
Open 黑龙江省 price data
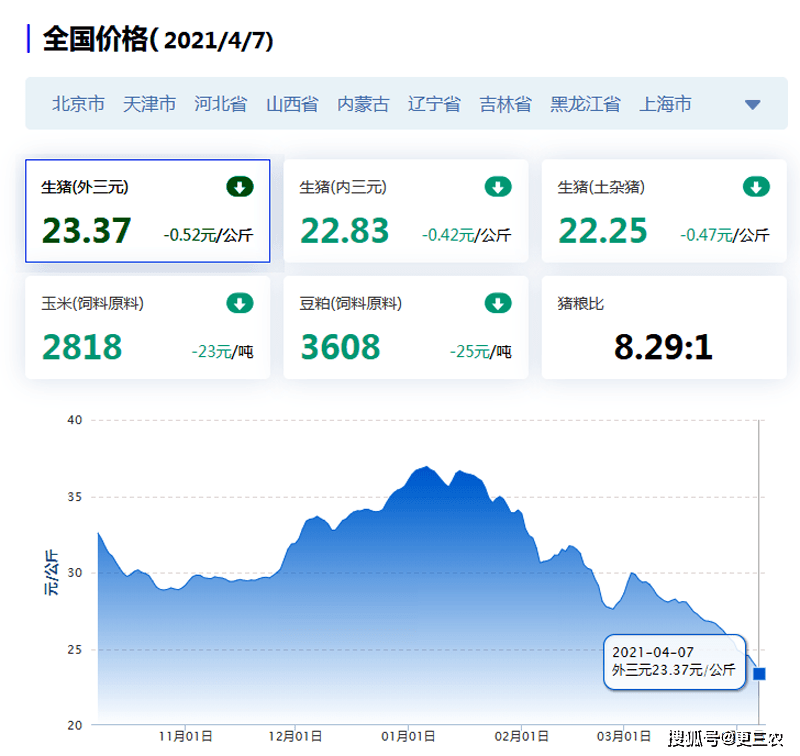tap(585, 104)
